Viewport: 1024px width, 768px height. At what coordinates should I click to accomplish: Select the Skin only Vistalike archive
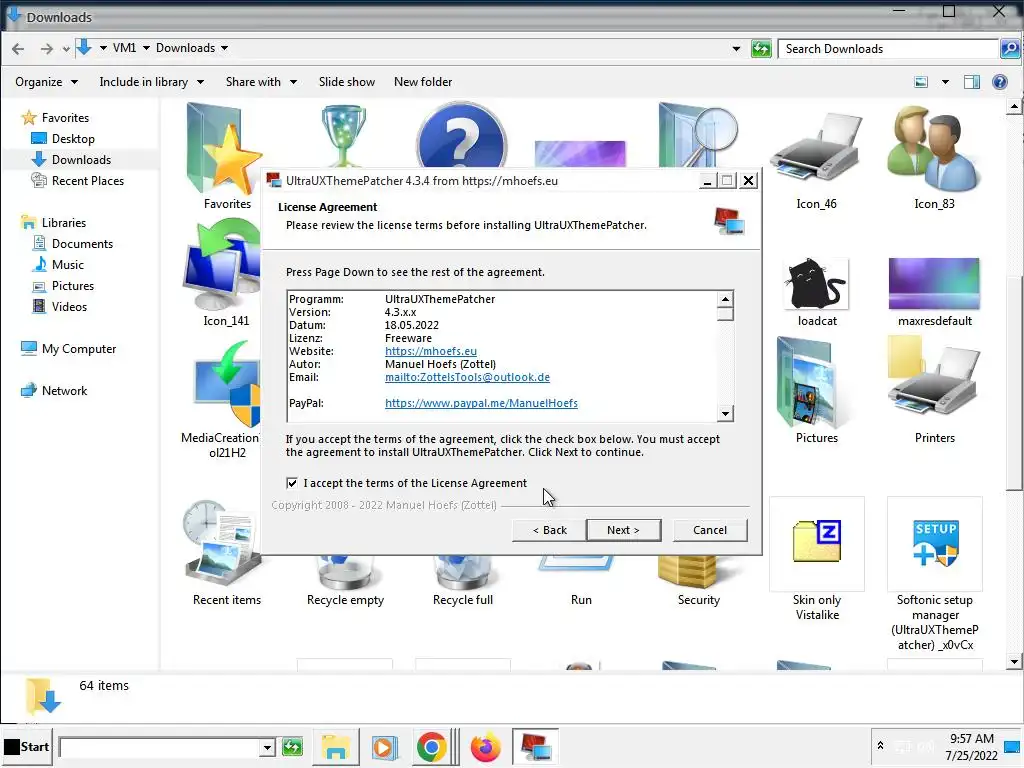coord(816,560)
